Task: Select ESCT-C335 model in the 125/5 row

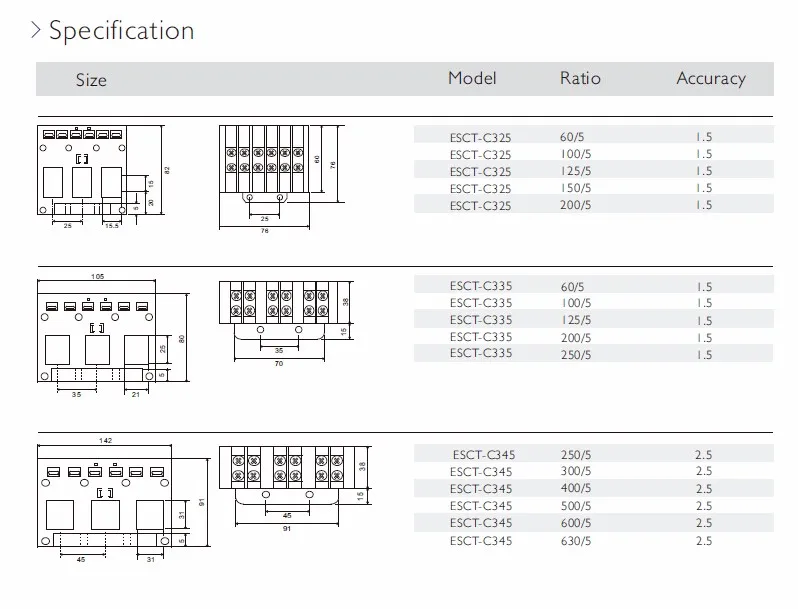Action: click(480, 320)
